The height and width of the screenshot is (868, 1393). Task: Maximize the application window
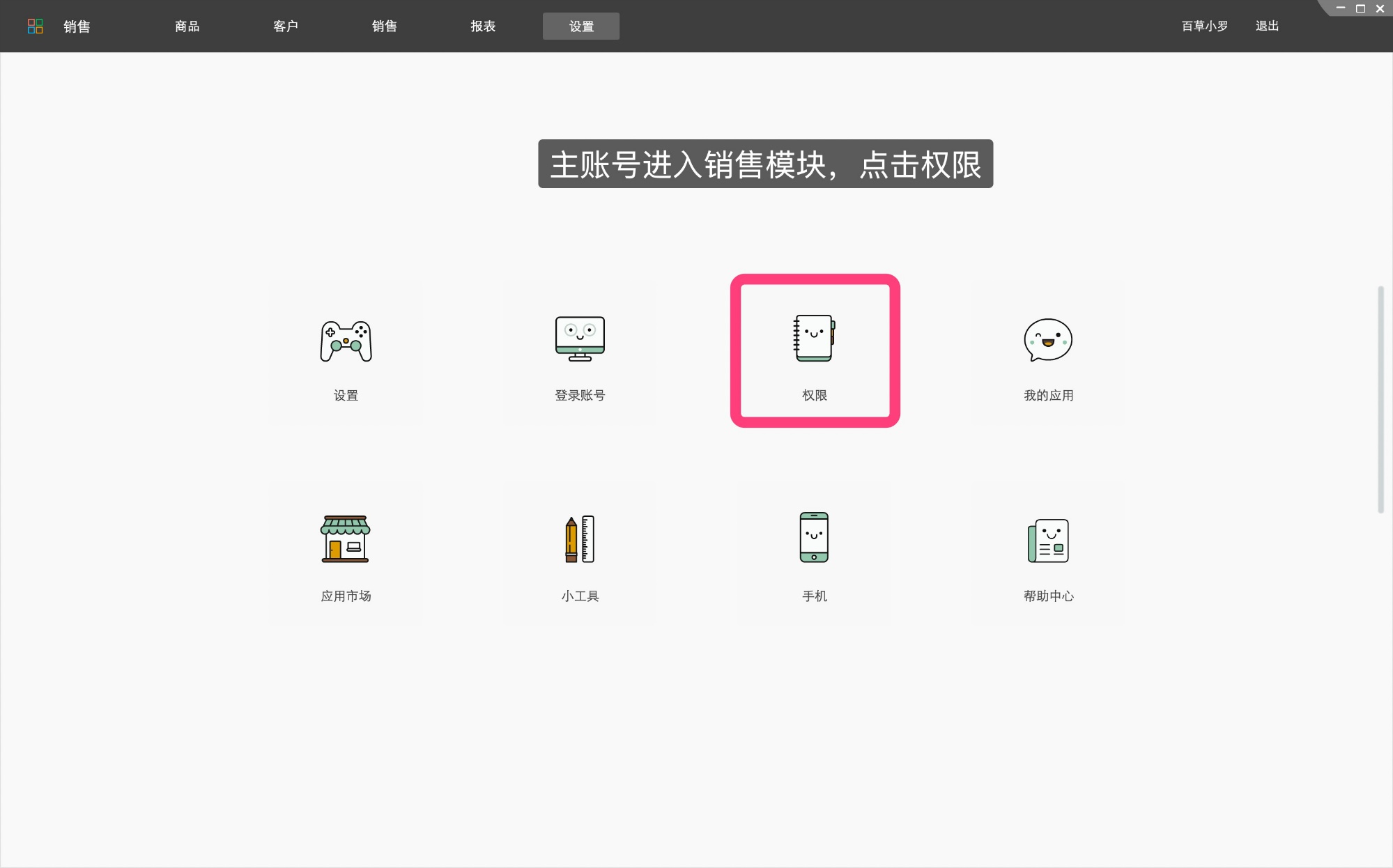click(1360, 8)
